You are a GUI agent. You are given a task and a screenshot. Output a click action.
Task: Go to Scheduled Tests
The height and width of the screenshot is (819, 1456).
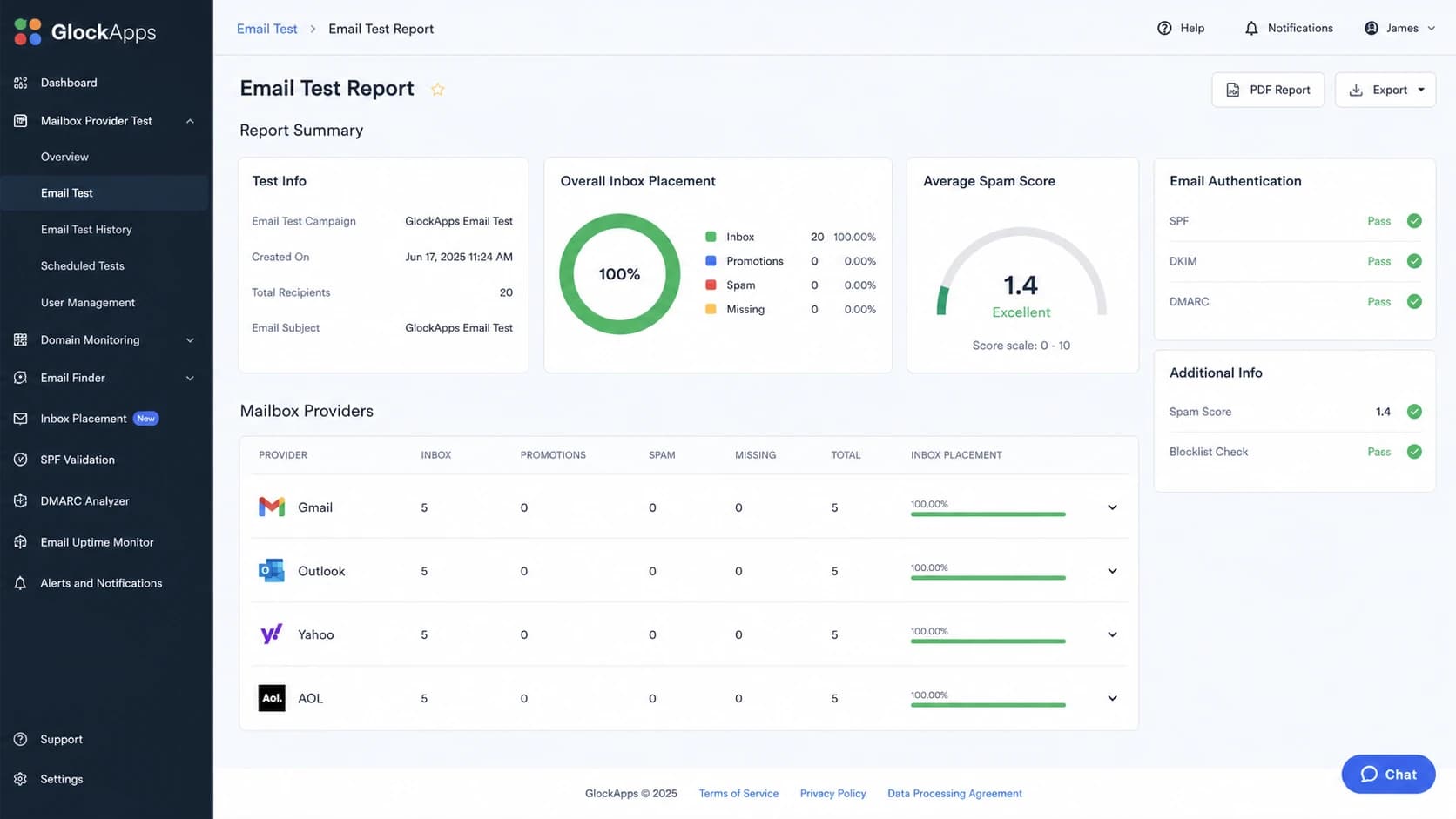pos(83,266)
